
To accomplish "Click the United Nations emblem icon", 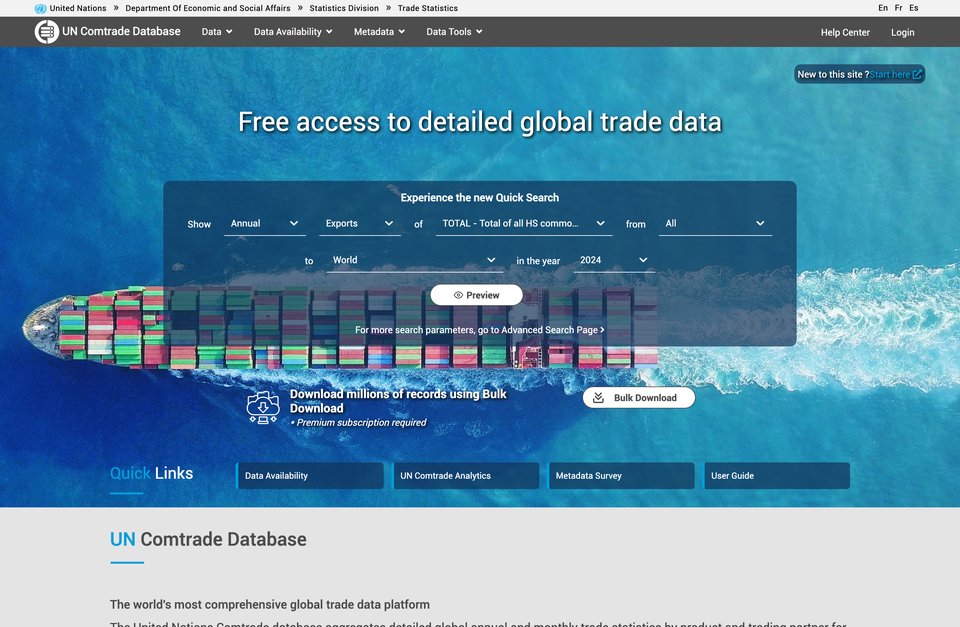I will pos(40,9).
